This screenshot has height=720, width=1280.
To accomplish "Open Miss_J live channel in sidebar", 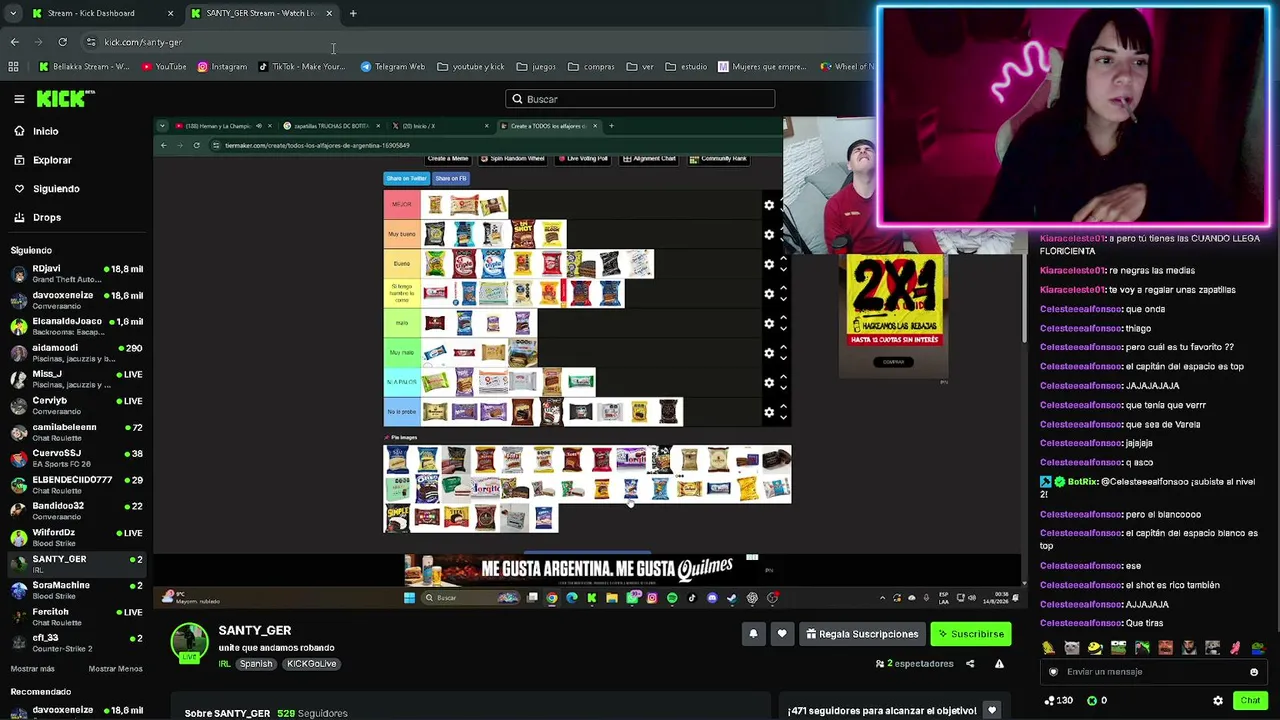I will pyautogui.click(x=76, y=379).
